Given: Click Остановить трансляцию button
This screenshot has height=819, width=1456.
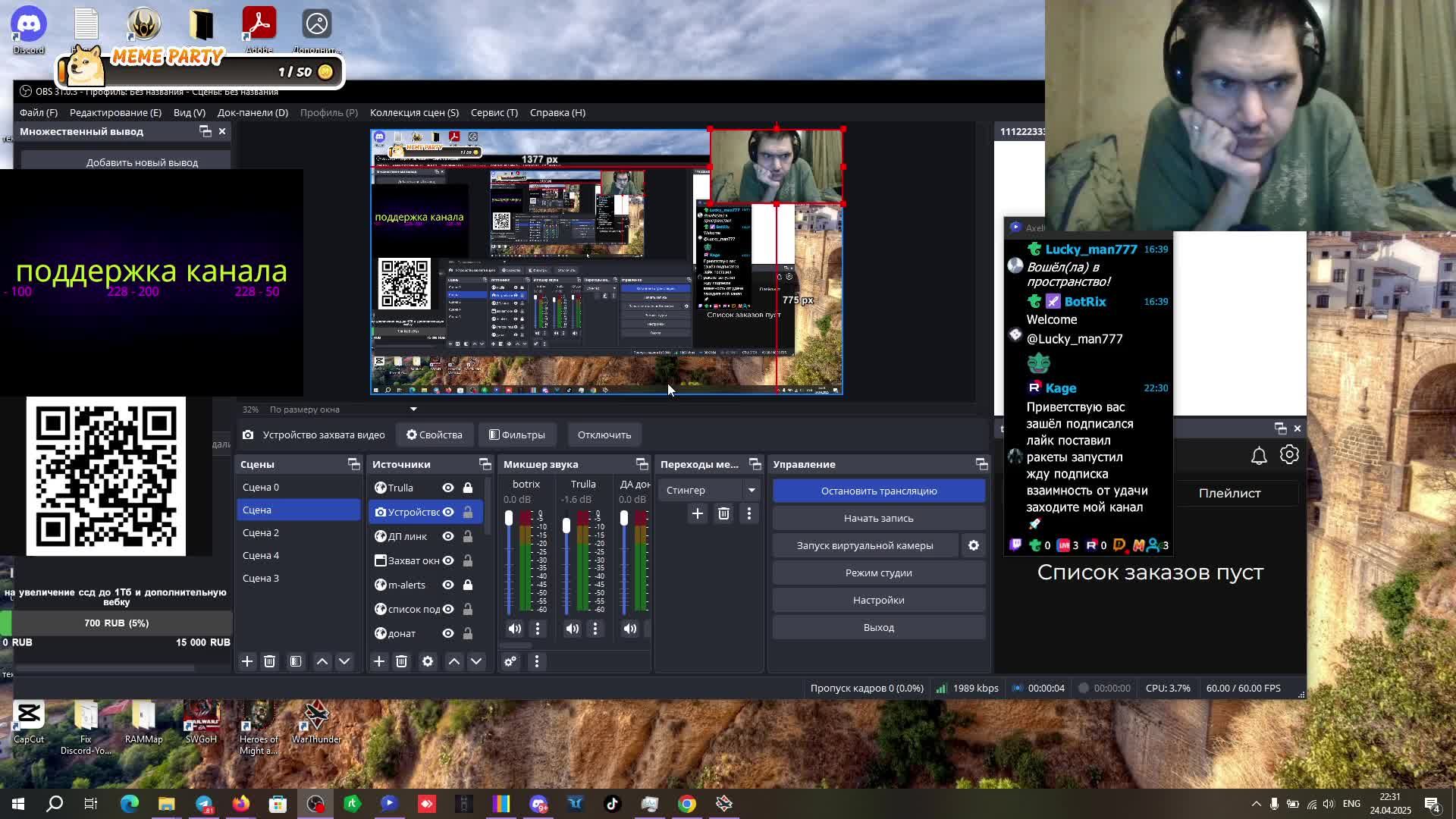Looking at the screenshot, I should click(878, 491).
